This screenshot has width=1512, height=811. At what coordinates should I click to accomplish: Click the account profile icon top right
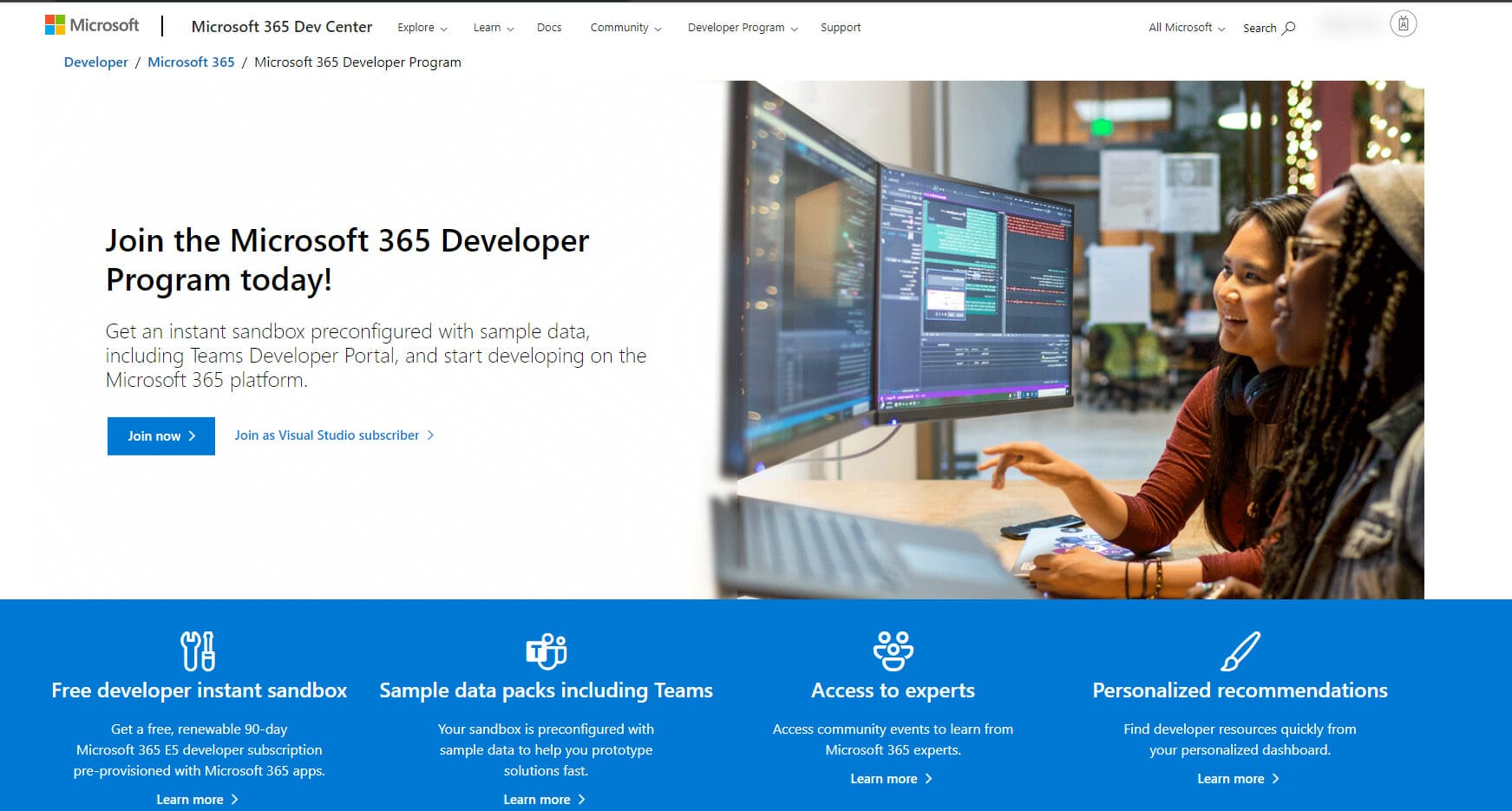tap(1403, 23)
